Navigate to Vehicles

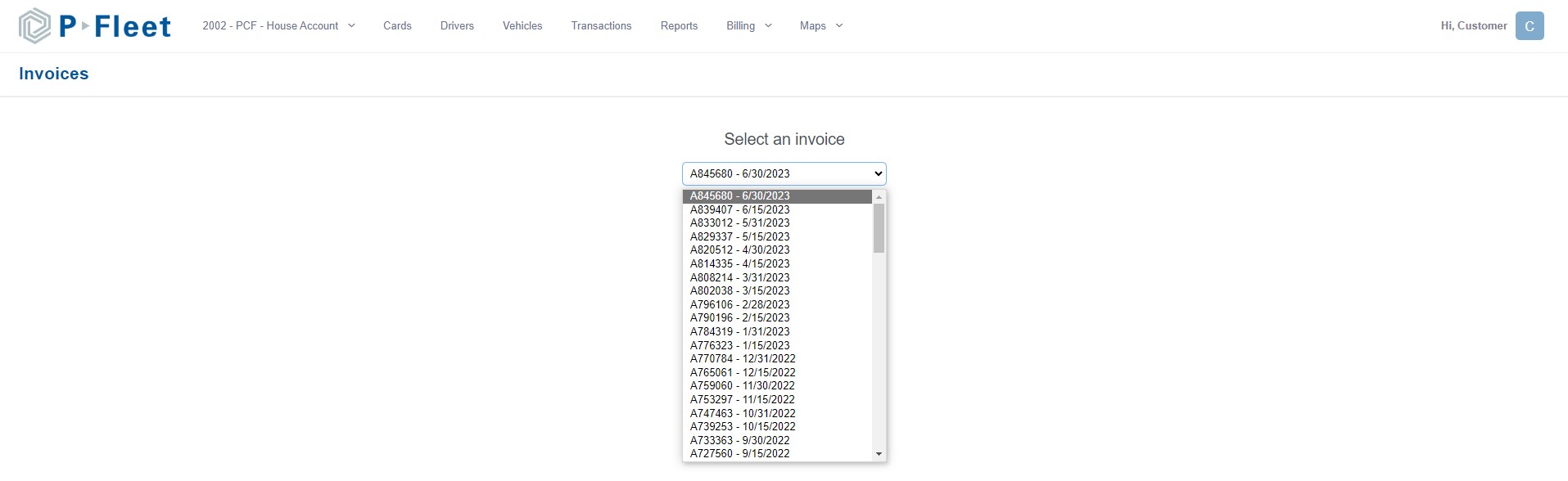(x=522, y=26)
